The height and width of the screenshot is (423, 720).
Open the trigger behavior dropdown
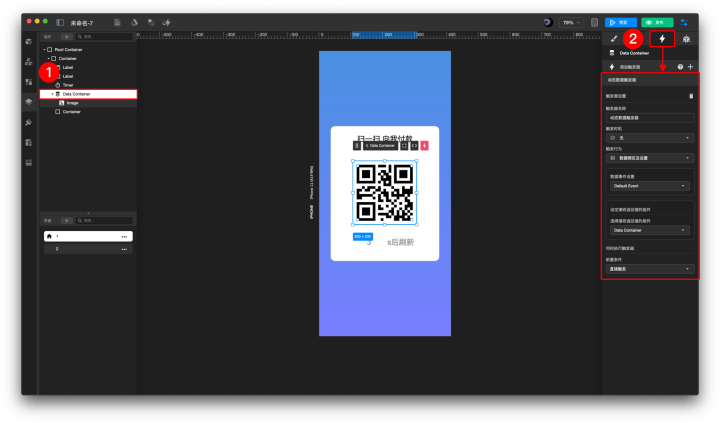(x=650, y=158)
